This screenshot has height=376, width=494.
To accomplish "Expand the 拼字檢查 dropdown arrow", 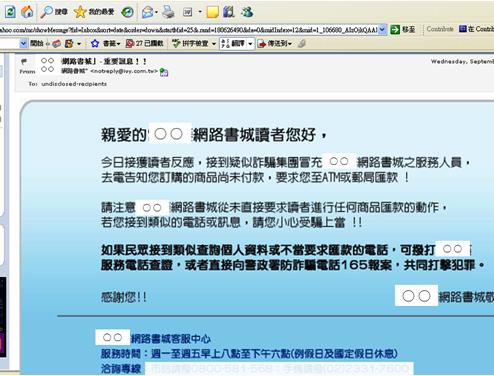I will click(x=214, y=44).
